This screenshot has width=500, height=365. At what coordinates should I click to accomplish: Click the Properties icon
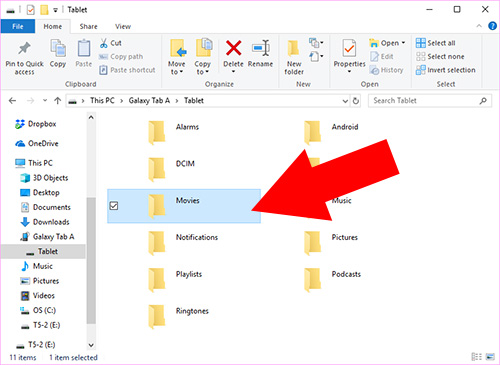[x=349, y=49]
